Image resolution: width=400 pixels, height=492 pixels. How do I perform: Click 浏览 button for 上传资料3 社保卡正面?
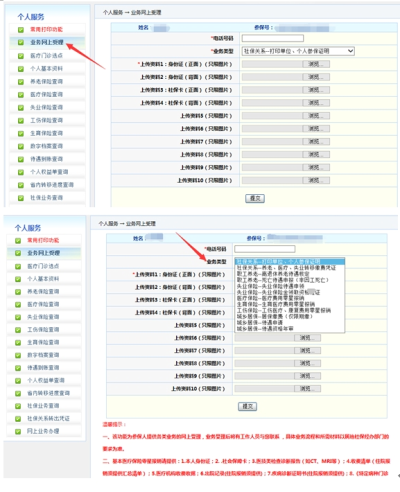[316, 90]
